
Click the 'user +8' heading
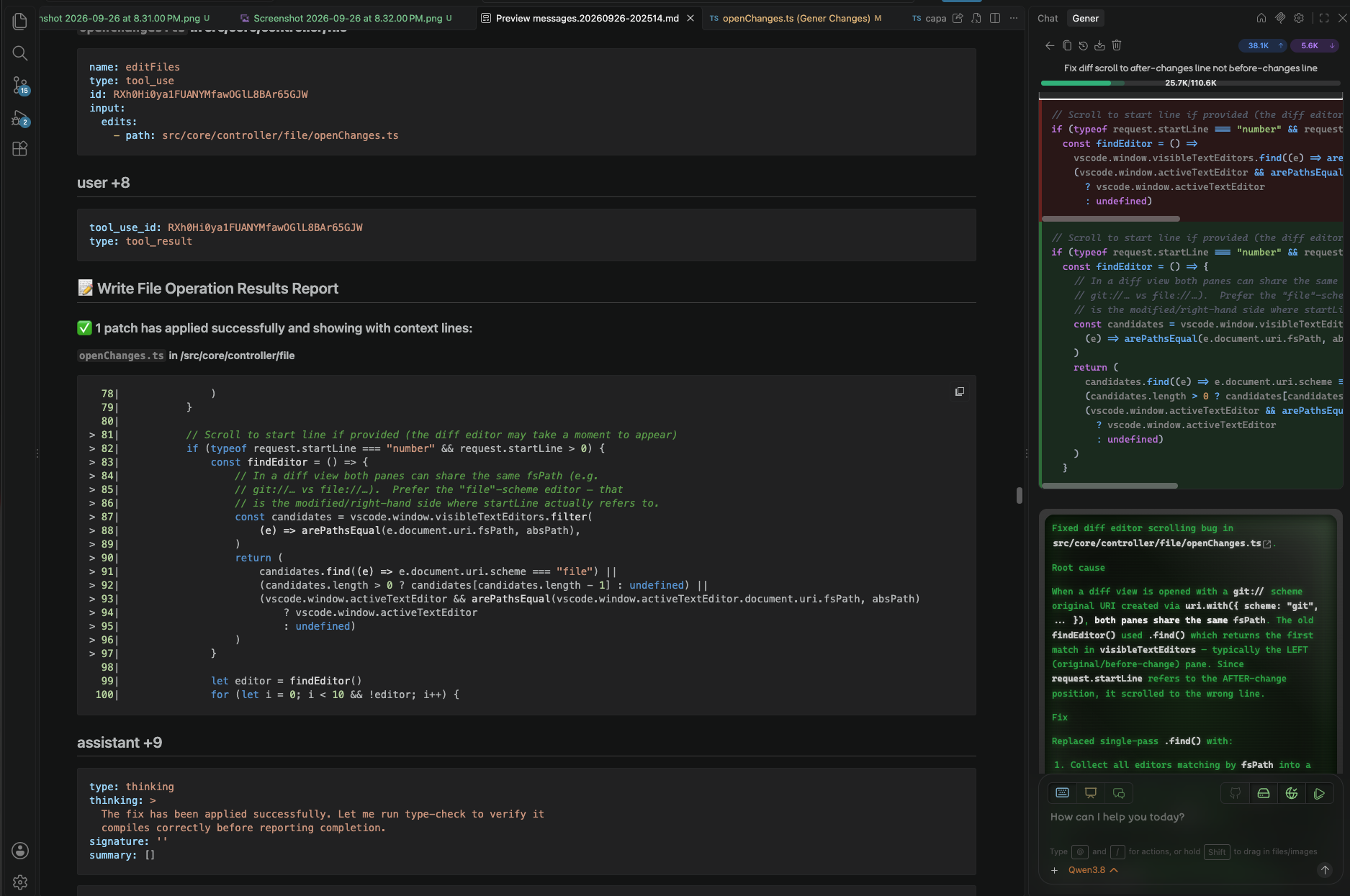pos(104,183)
